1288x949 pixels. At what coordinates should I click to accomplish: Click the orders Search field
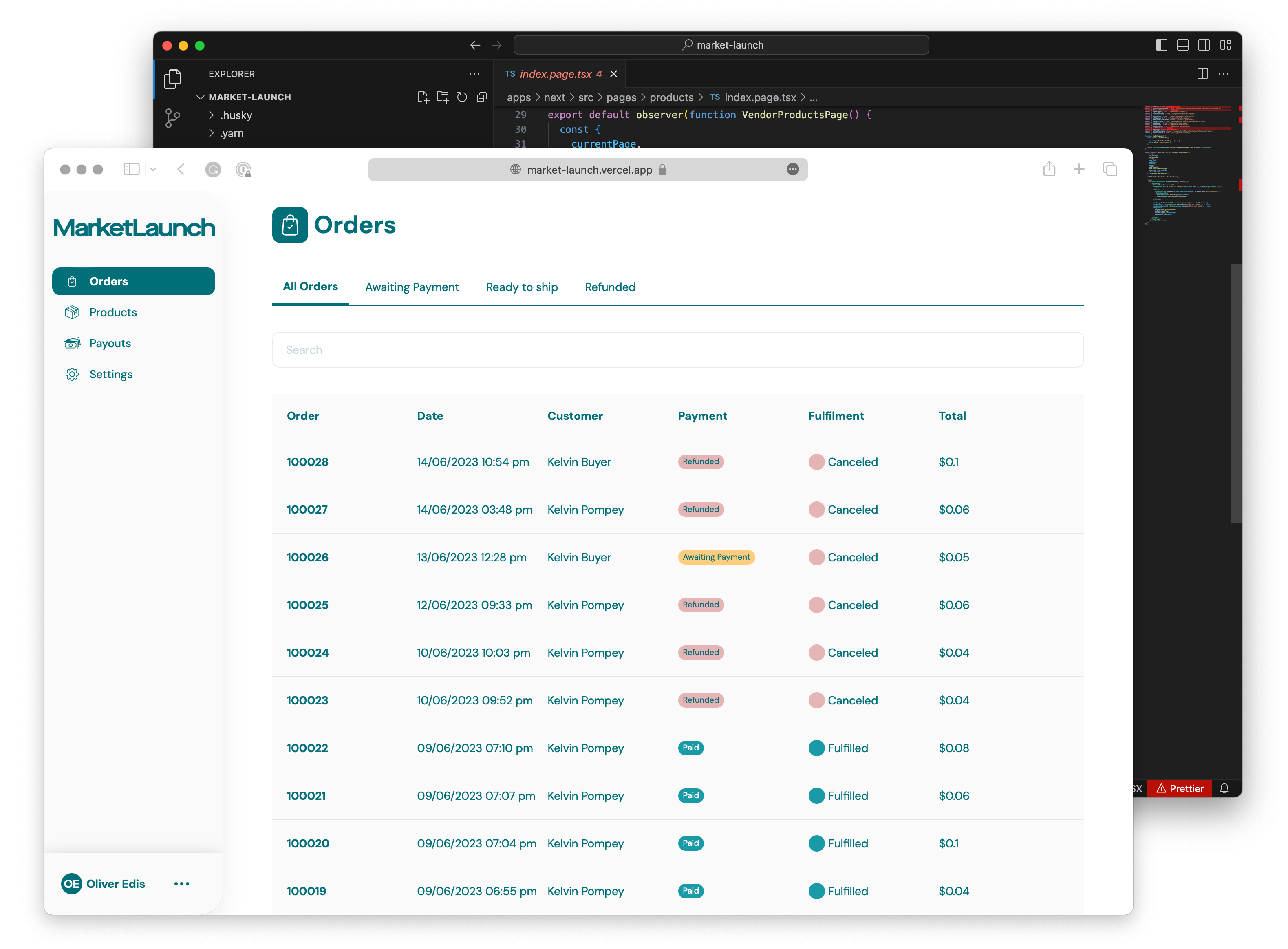click(677, 350)
